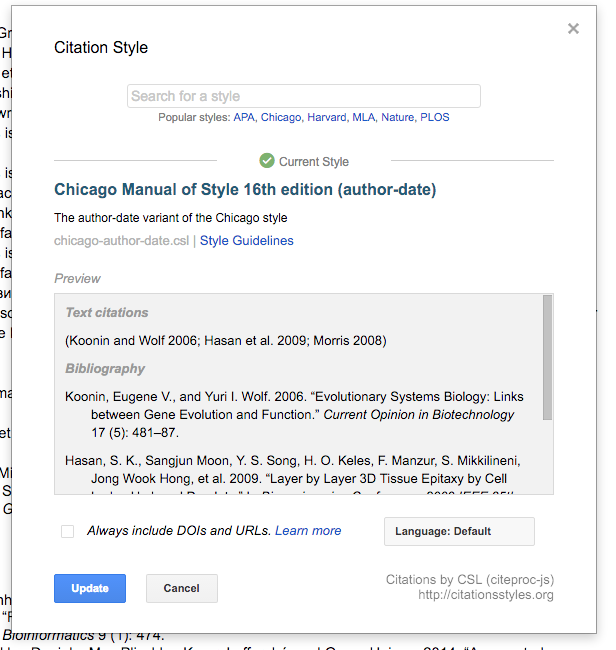Image resolution: width=616 pixels, height=650 pixels.
Task: Close the Citation Style dialog
Action: coord(573,29)
